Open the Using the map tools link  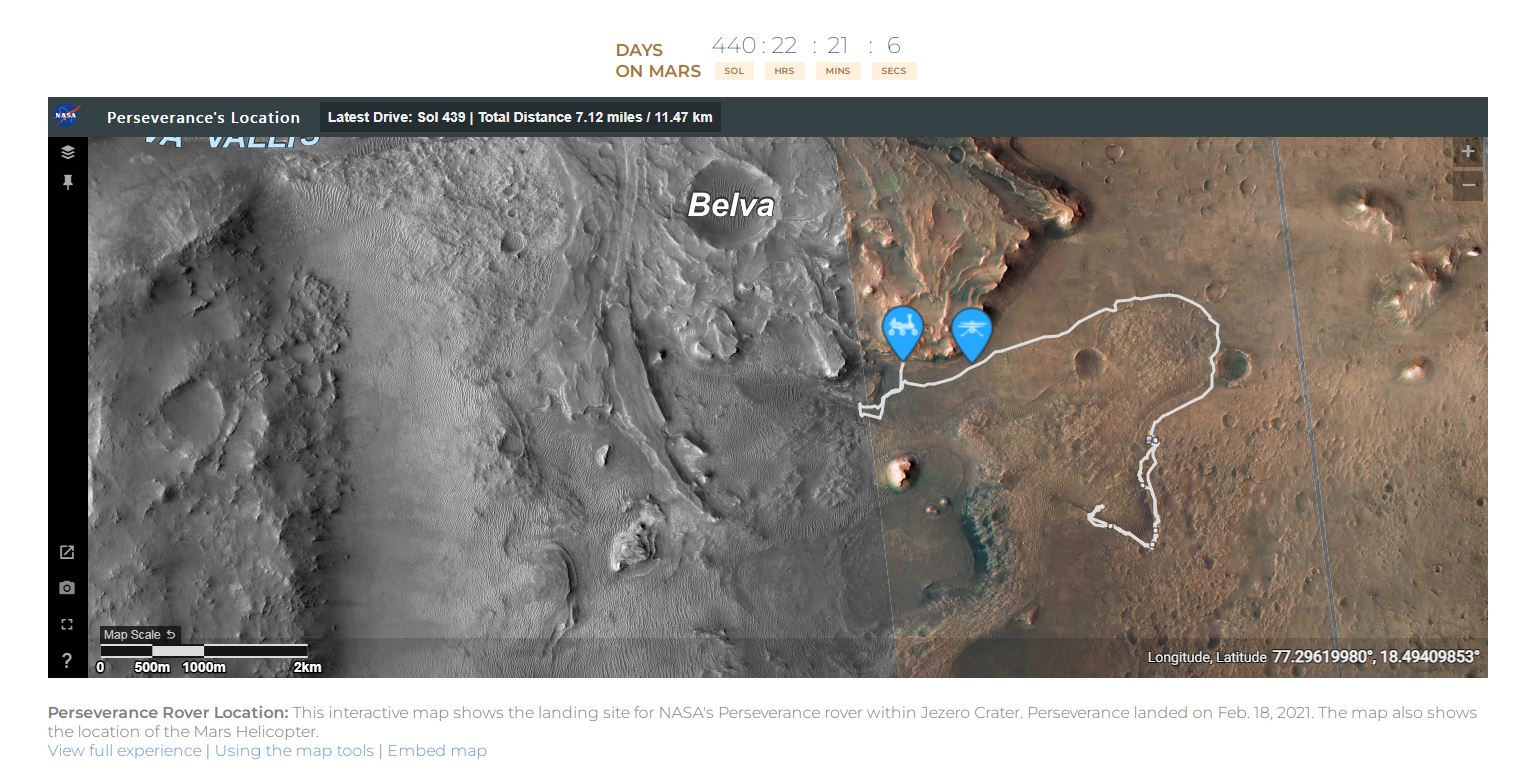(x=294, y=750)
